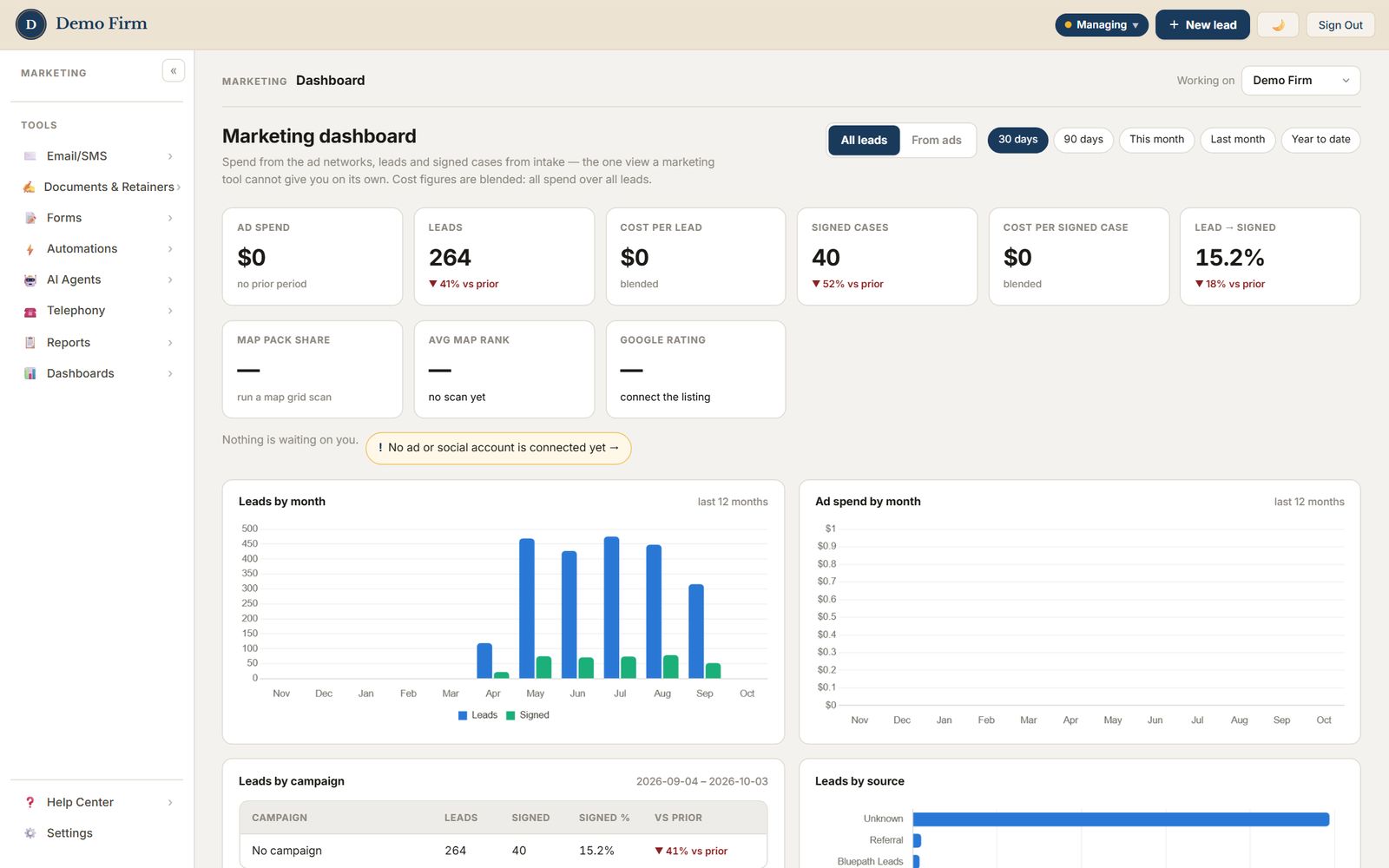
Task: Select Last month range
Action: (x=1238, y=140)
